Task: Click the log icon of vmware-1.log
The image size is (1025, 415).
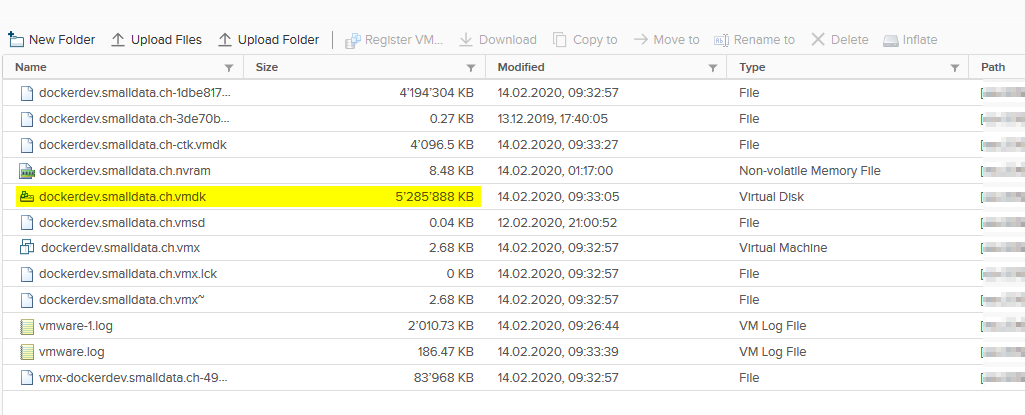Action: pyautogui.click(x=26, y=326)
